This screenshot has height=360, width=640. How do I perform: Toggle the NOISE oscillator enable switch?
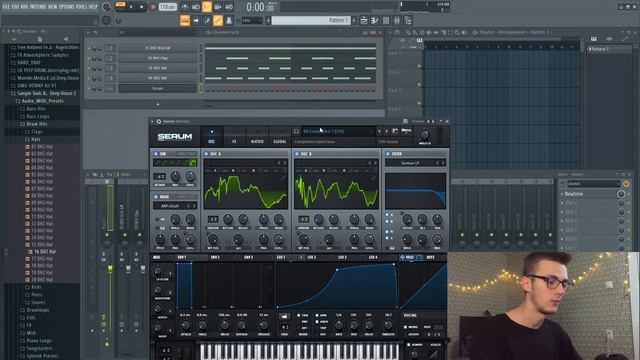coord(156,197)
